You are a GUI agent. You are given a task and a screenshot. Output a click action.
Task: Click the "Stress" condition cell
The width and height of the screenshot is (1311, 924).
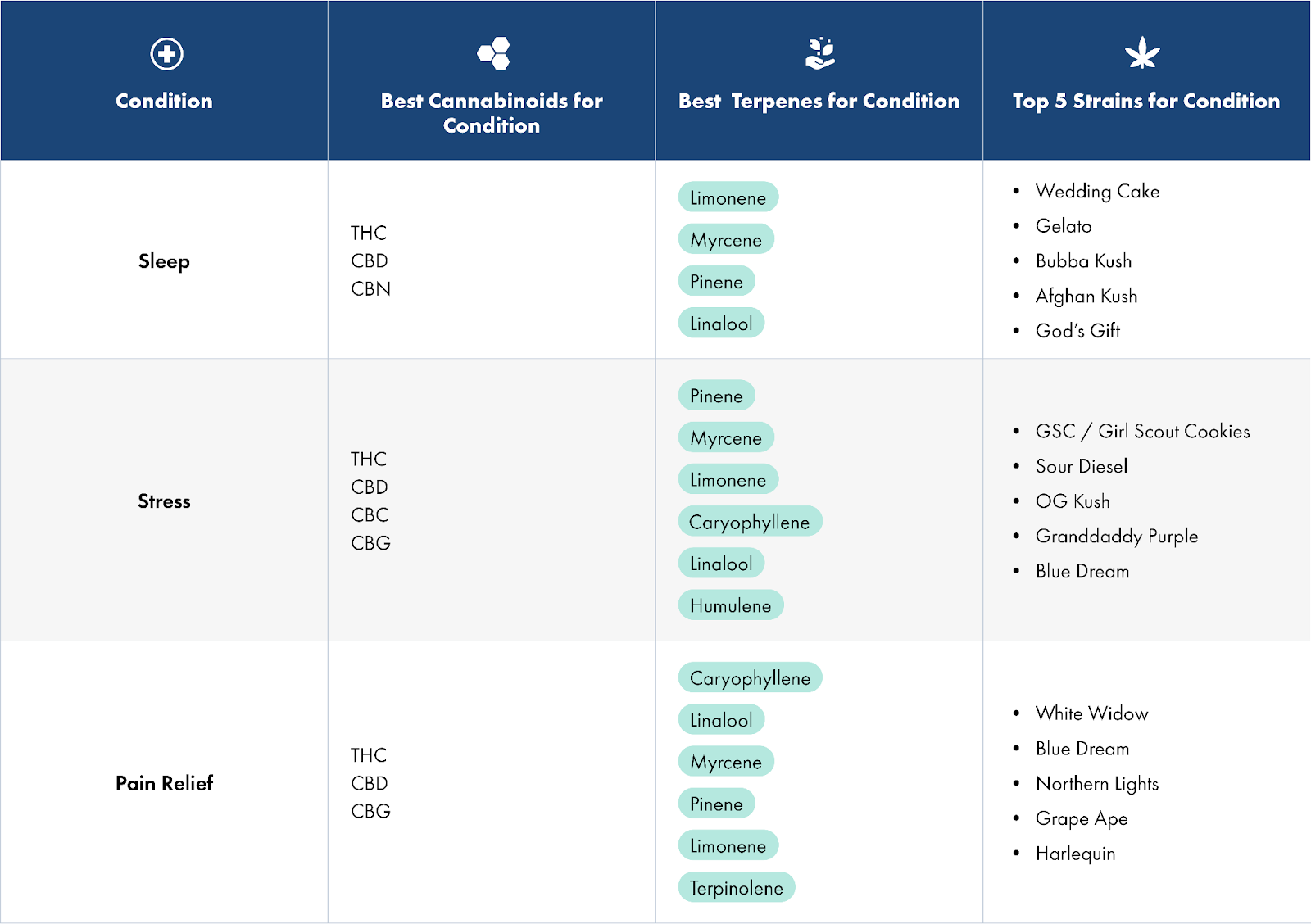click(164, 501)
